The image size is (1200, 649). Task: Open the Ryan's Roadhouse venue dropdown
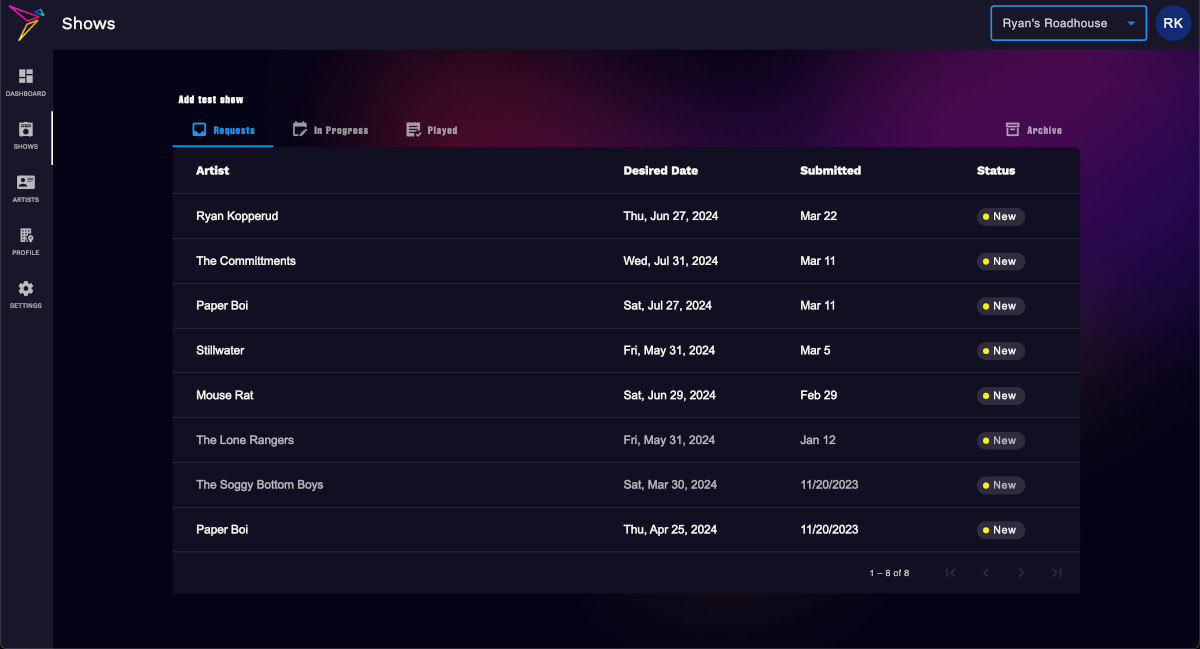coord(1060,22)
